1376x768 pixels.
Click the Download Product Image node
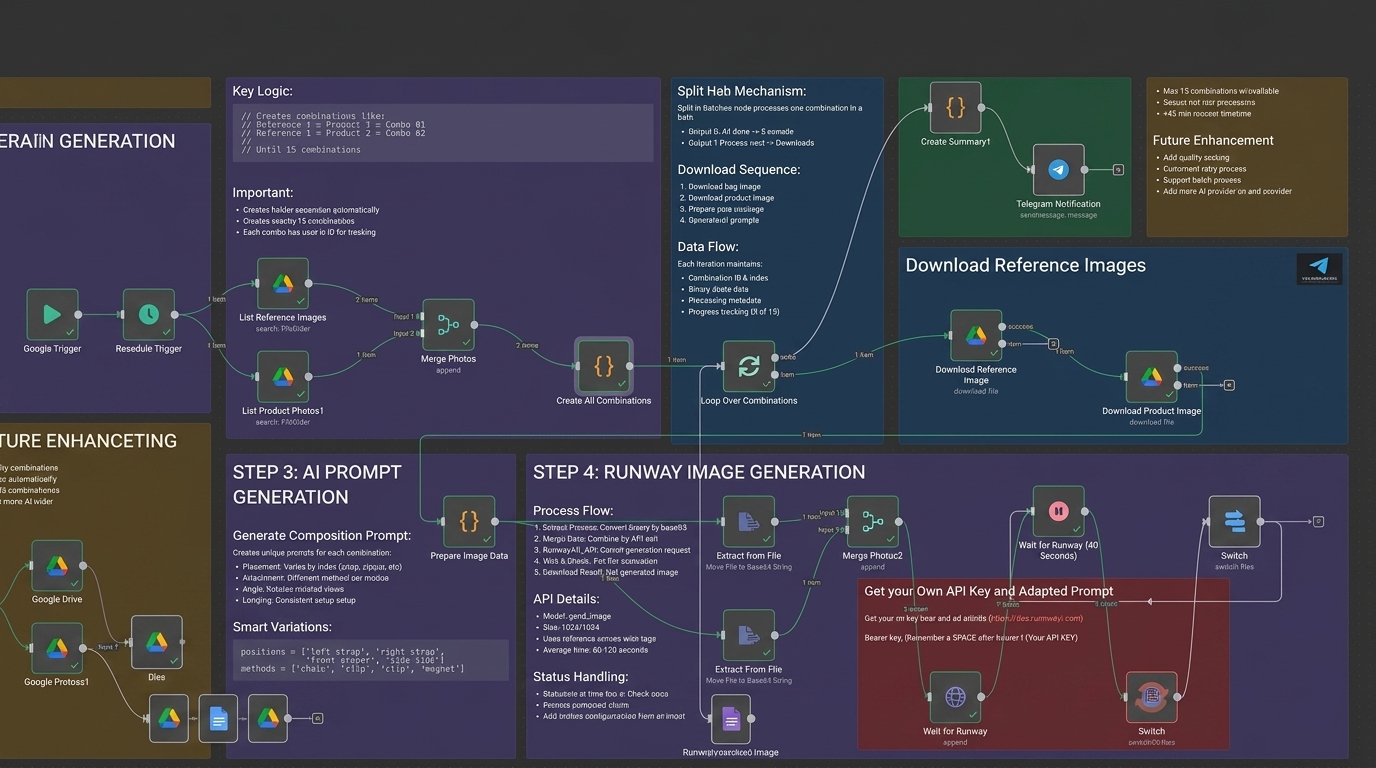click(1151, 377)
